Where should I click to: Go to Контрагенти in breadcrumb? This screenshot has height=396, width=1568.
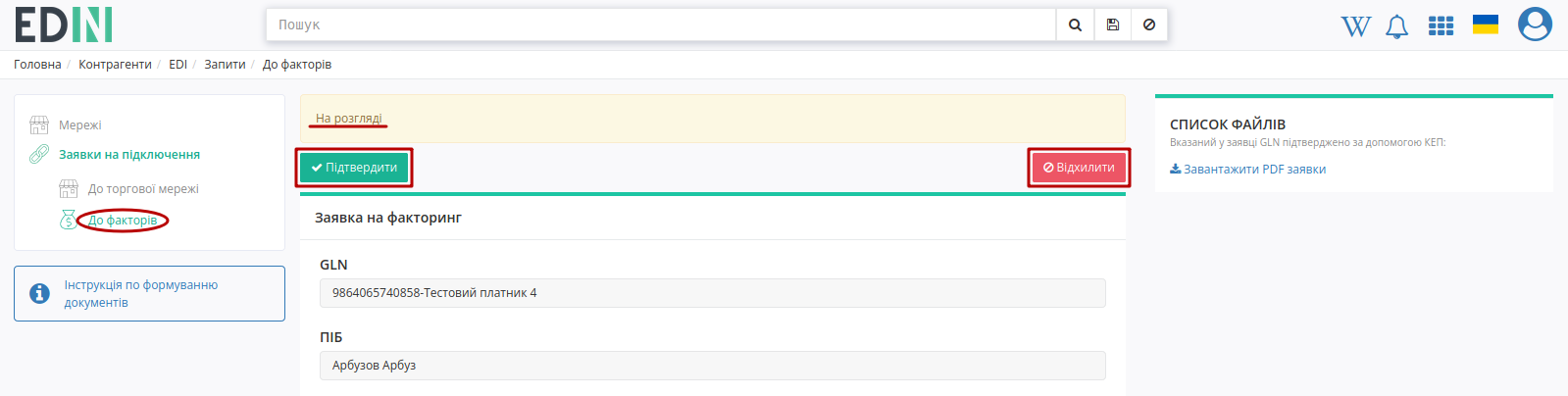pyautogui.click(x=115, y=65)
